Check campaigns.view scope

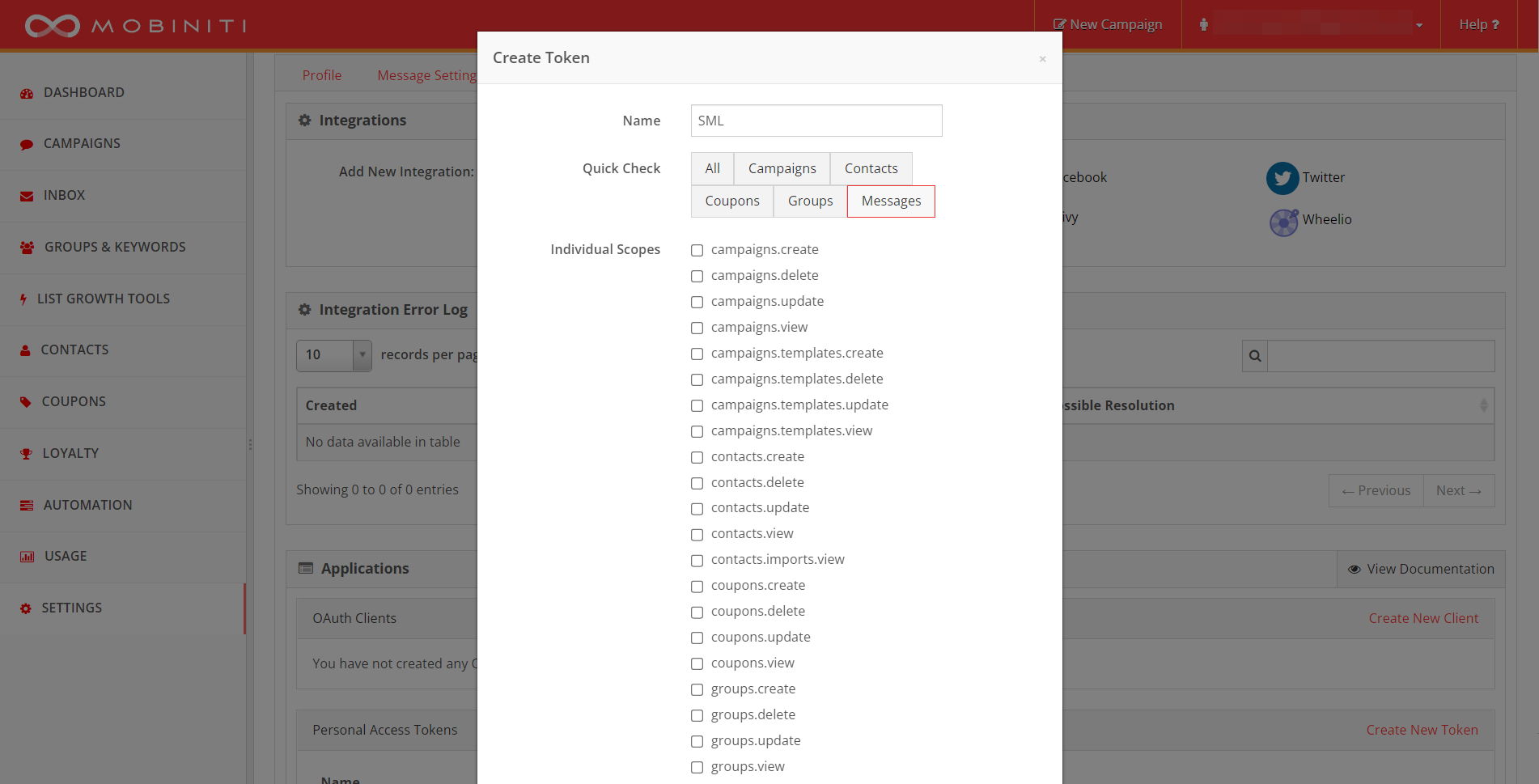(697, 328)
